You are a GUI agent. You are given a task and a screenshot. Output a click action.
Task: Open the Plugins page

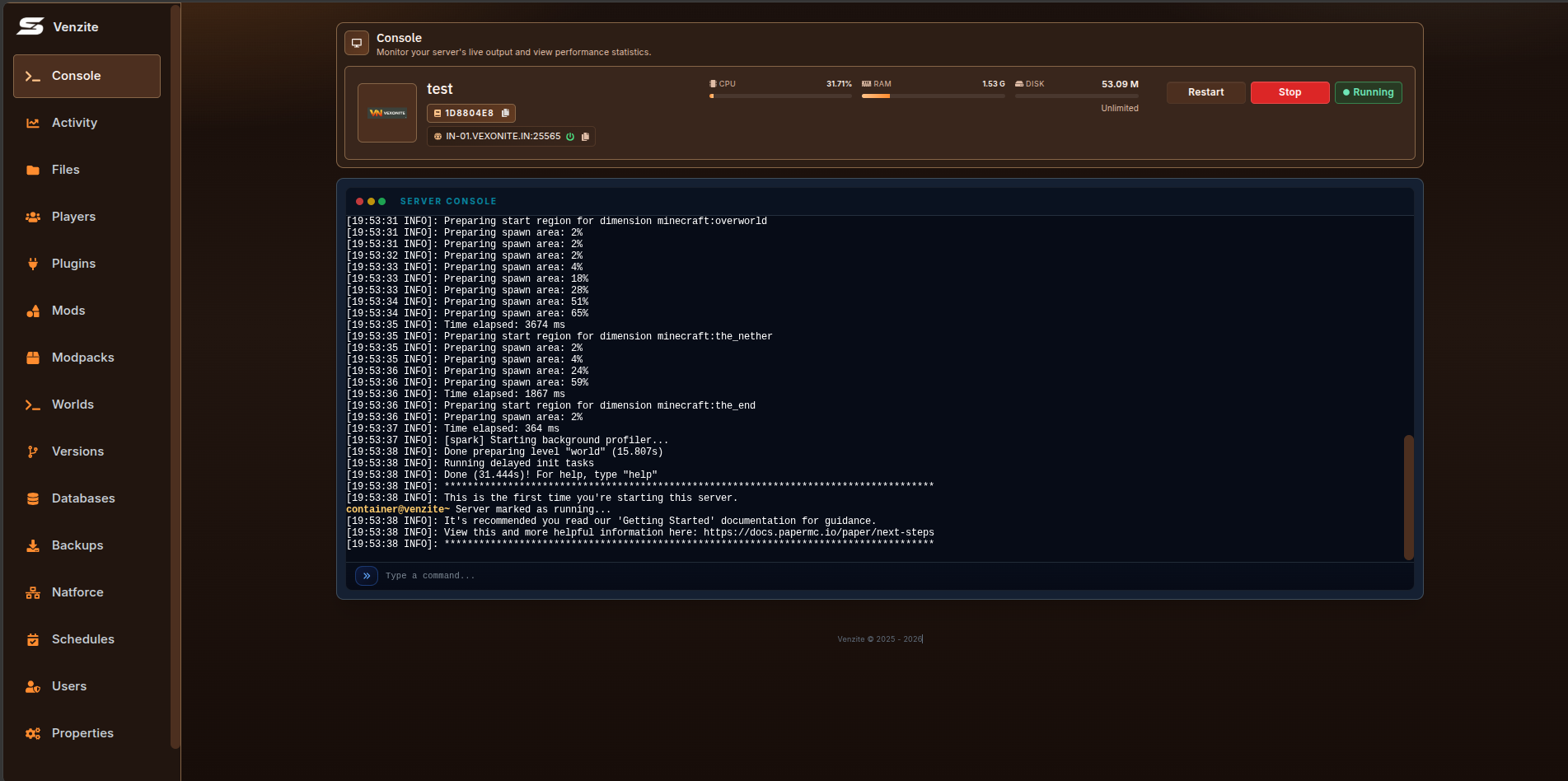pyautogui.click(x=87, y=264)
